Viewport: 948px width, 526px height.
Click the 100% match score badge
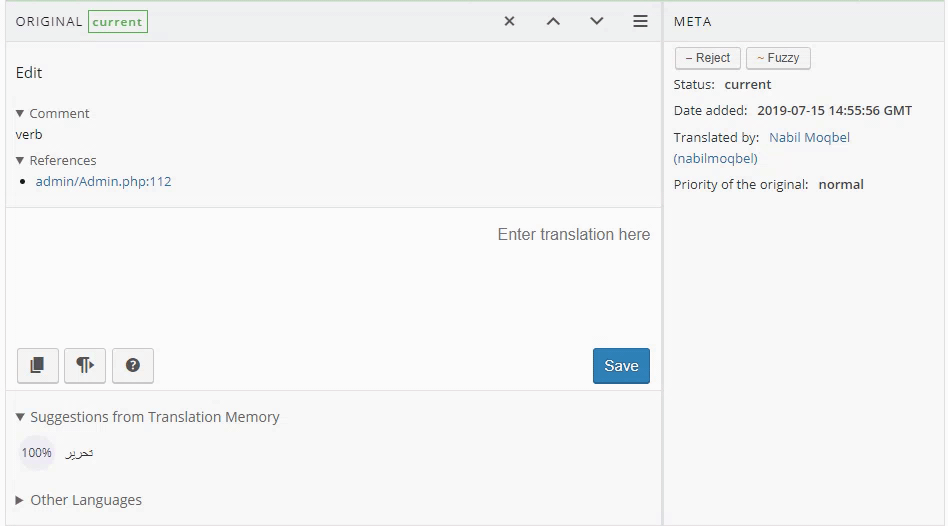tap(37, 453)
